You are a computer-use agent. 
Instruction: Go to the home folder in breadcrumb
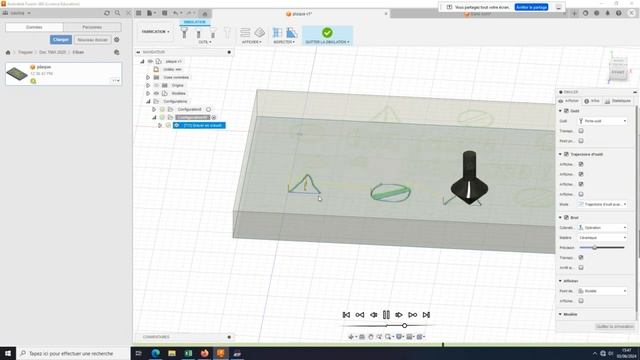pyautogui.click(x=8, y=52)
